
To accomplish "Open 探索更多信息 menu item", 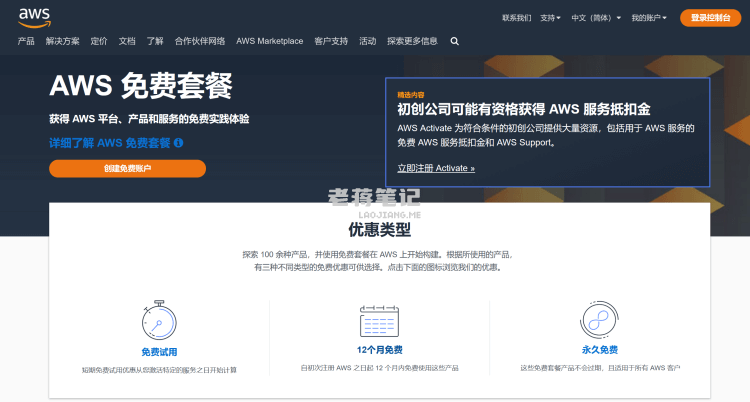I will (412, 41).
